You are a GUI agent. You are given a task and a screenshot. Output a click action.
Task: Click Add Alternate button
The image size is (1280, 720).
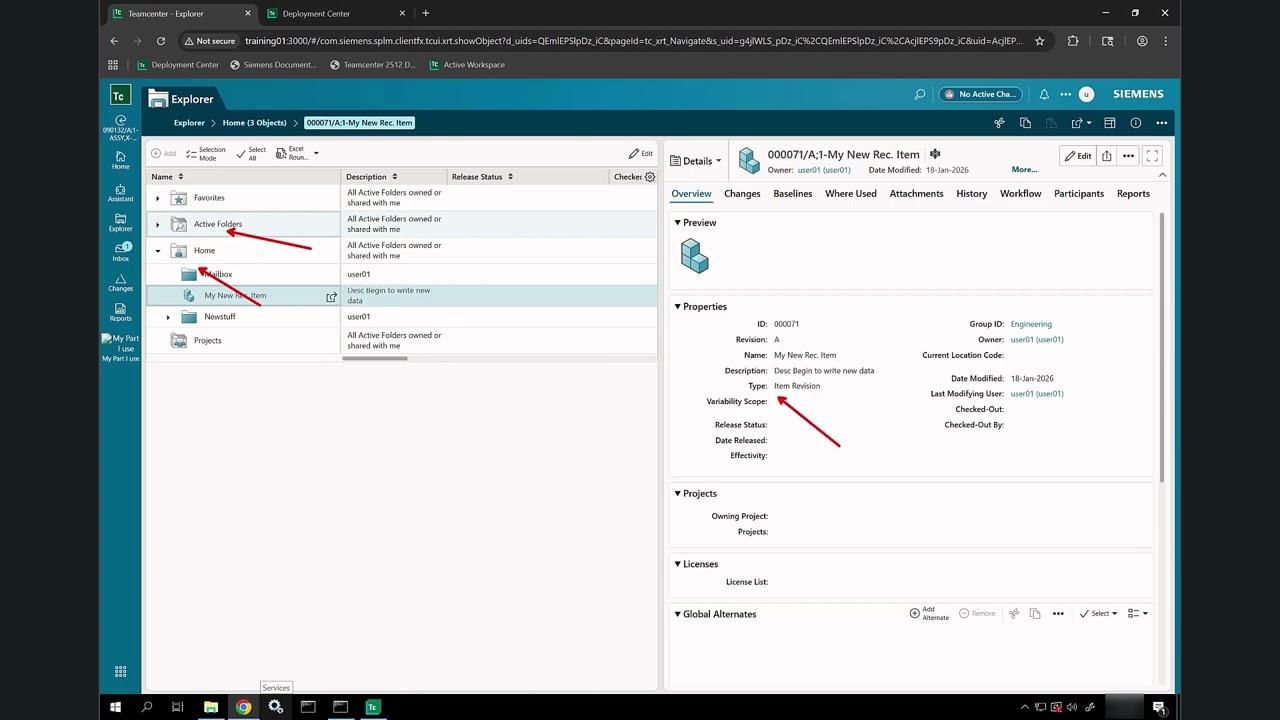point(929,613)
